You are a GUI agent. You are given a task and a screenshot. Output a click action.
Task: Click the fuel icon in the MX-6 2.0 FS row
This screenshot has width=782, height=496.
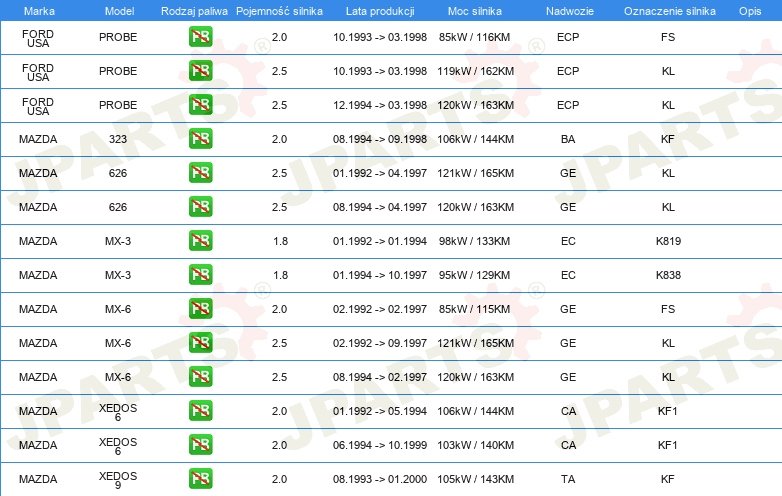[200, 309]
